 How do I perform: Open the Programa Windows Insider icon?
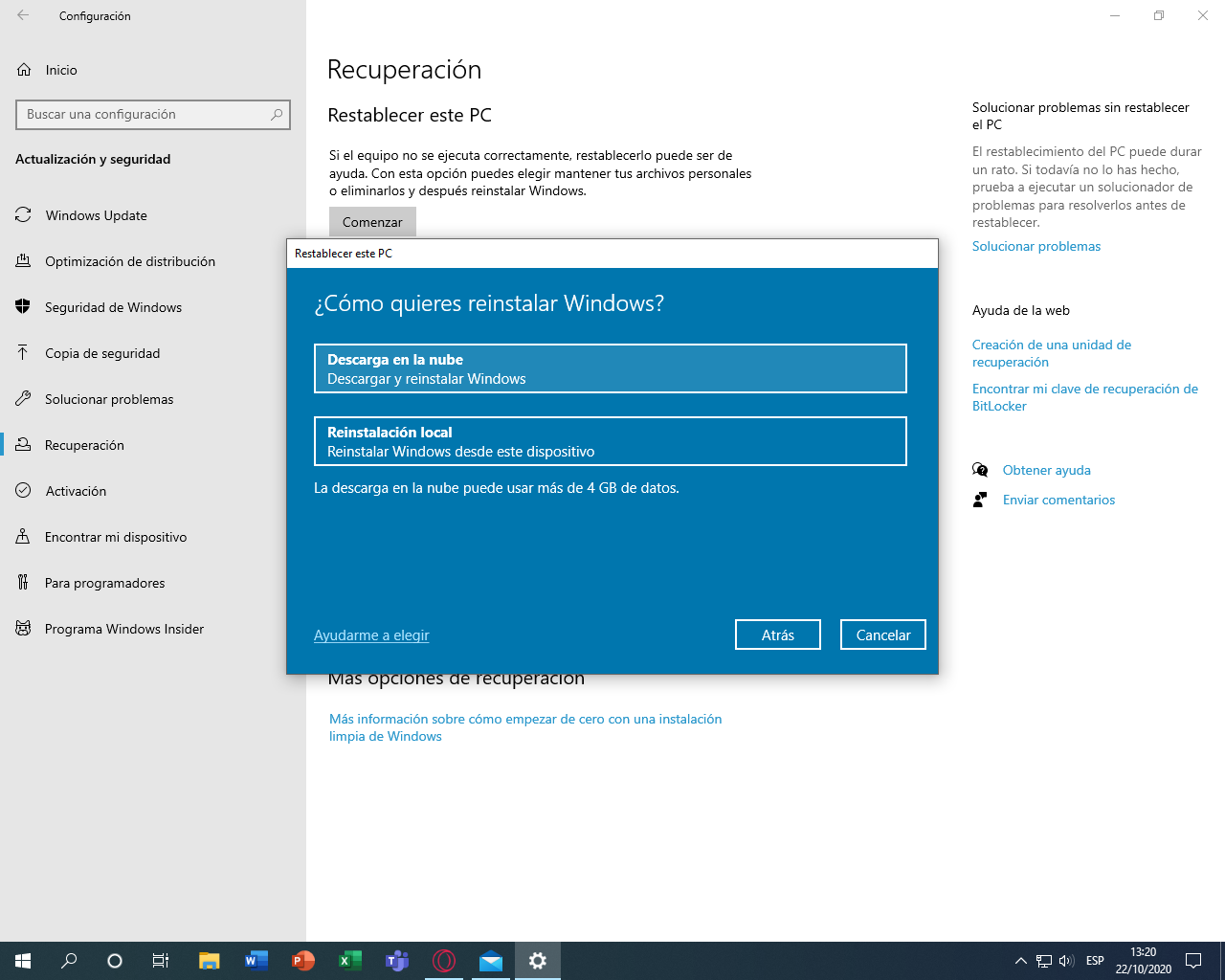[23, 629]
